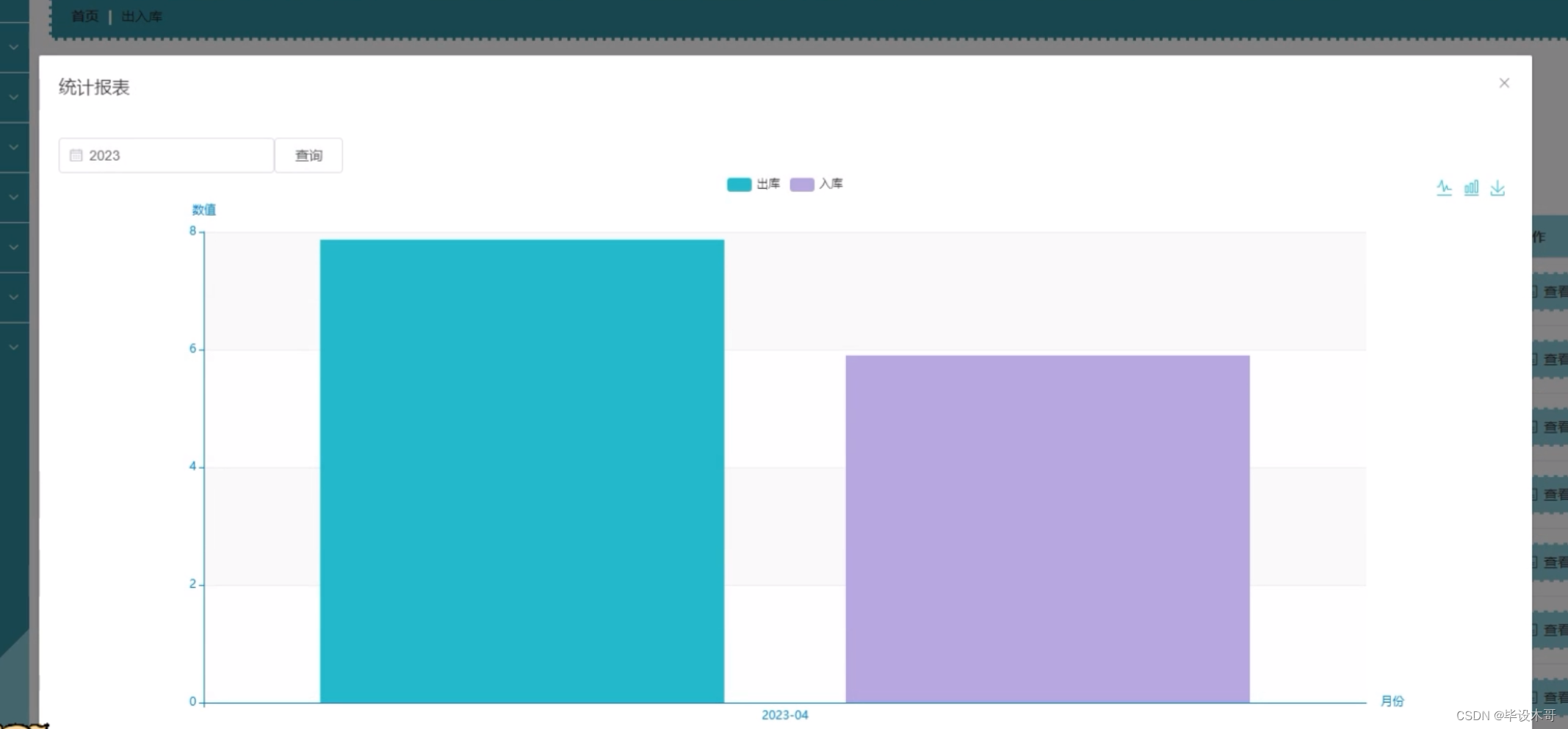Click the calendar icon in year field

click(x=76, y=155)
